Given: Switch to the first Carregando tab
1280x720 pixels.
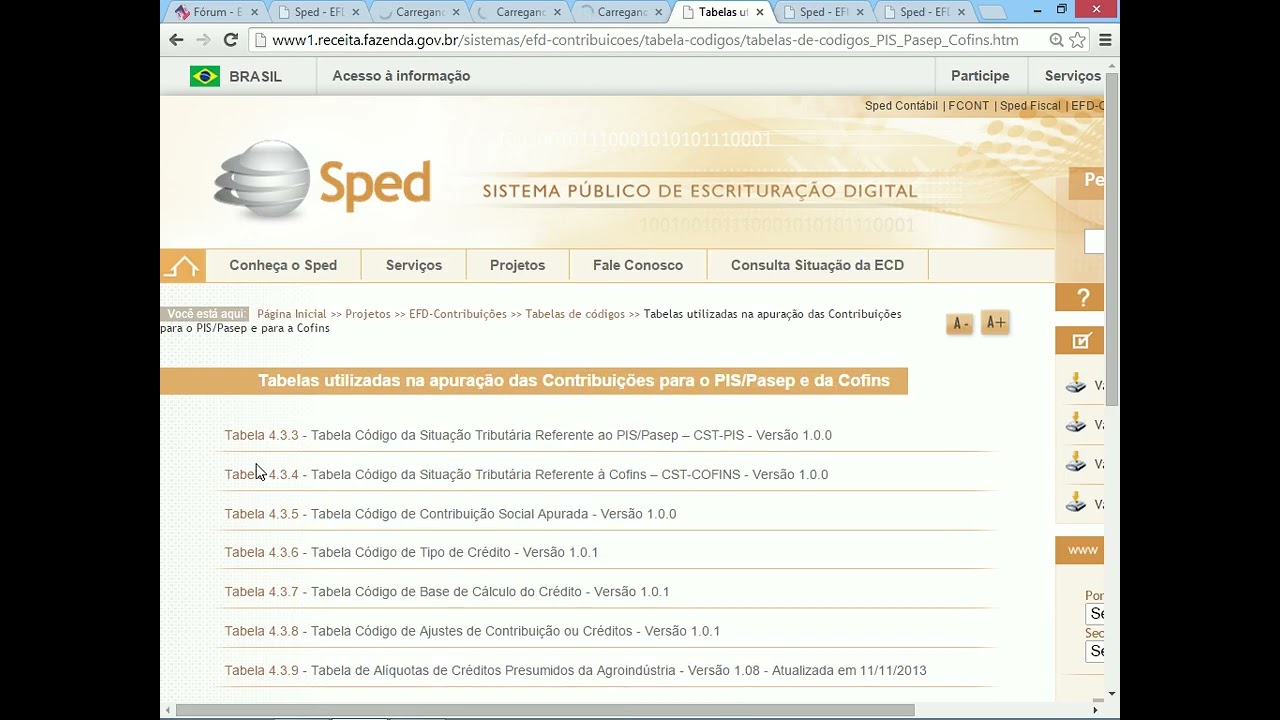Looking at the screenshot, I should coord(419,12).
